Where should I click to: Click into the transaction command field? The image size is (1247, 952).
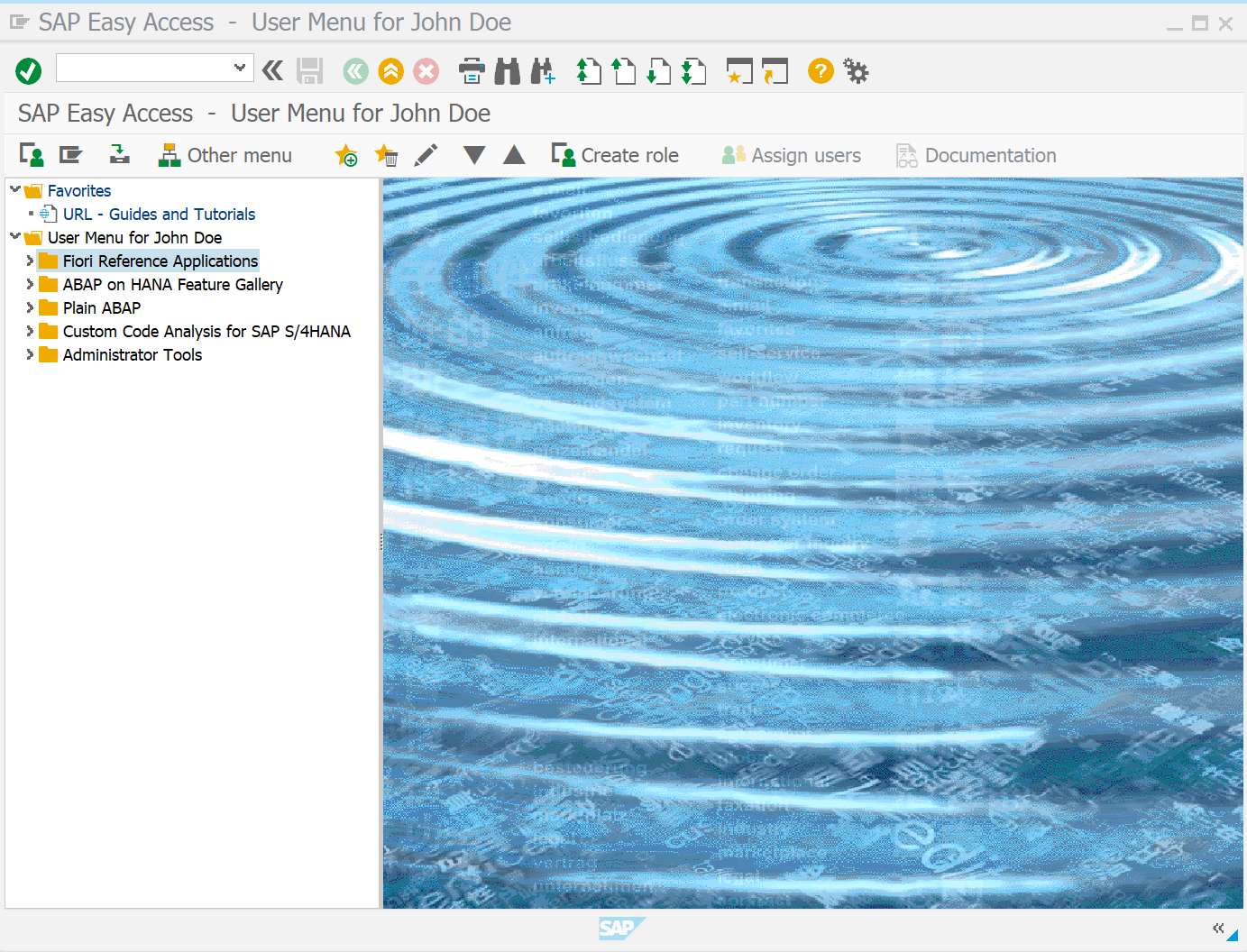[144, 68]
